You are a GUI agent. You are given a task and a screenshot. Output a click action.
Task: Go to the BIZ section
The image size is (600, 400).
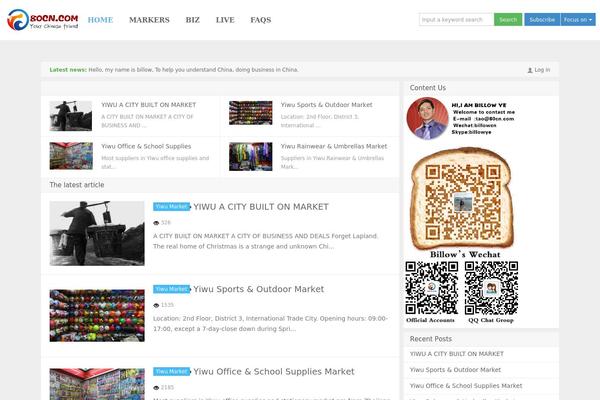(192, 20)
